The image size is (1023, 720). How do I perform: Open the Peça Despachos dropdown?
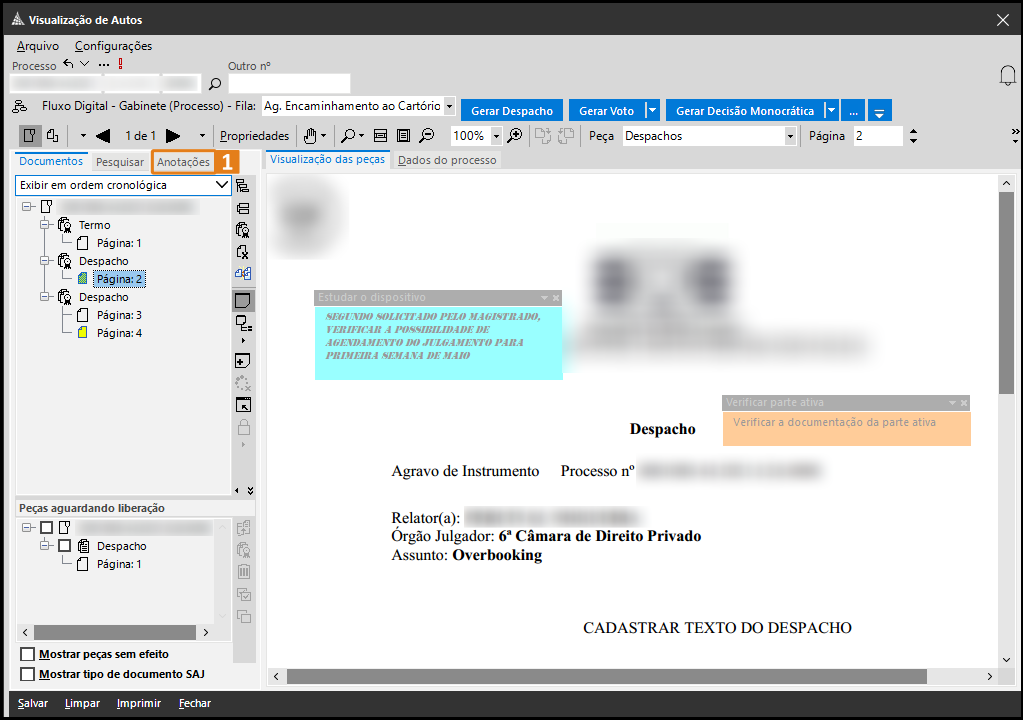coord(790,136)
